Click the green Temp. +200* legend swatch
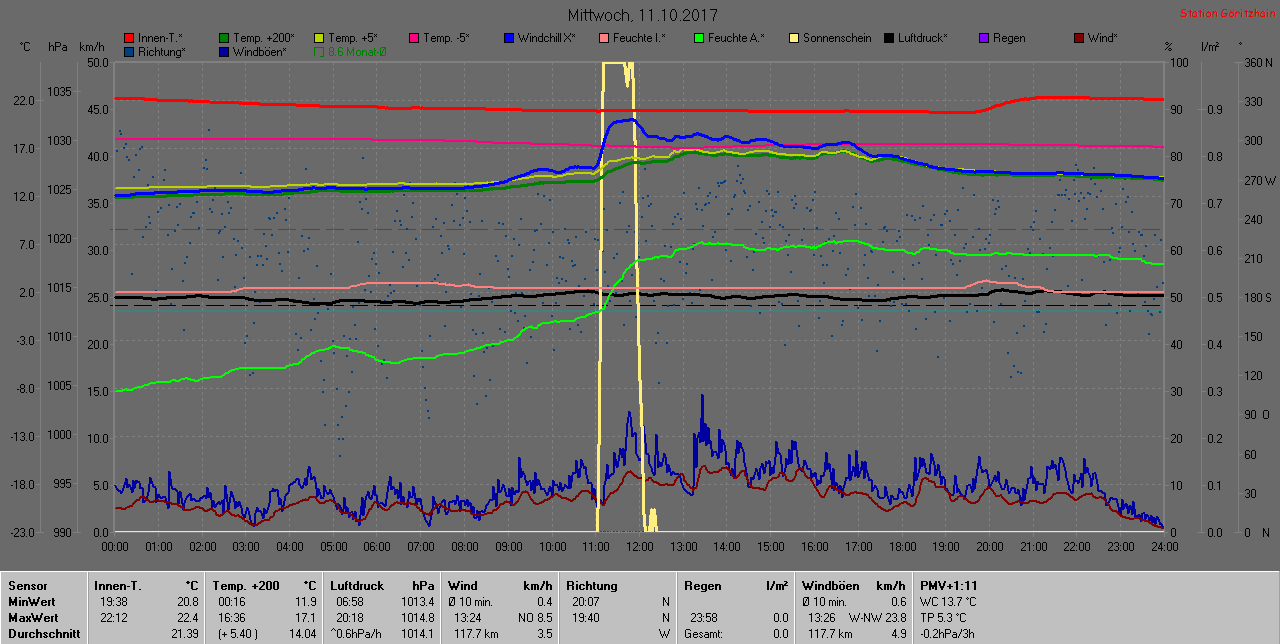Screen dimensions: 1280x644 (x=223, y=38)
